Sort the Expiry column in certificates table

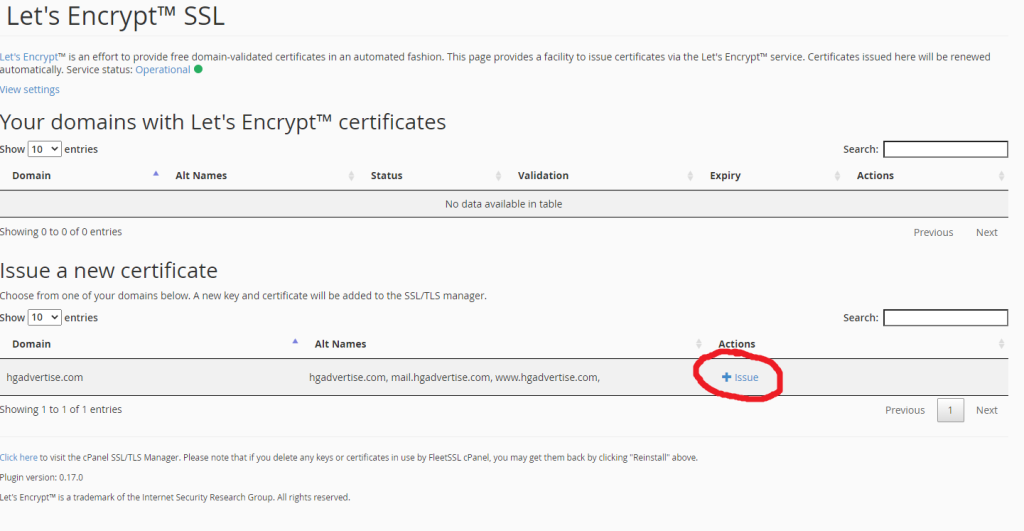click(x=837, y=176)
